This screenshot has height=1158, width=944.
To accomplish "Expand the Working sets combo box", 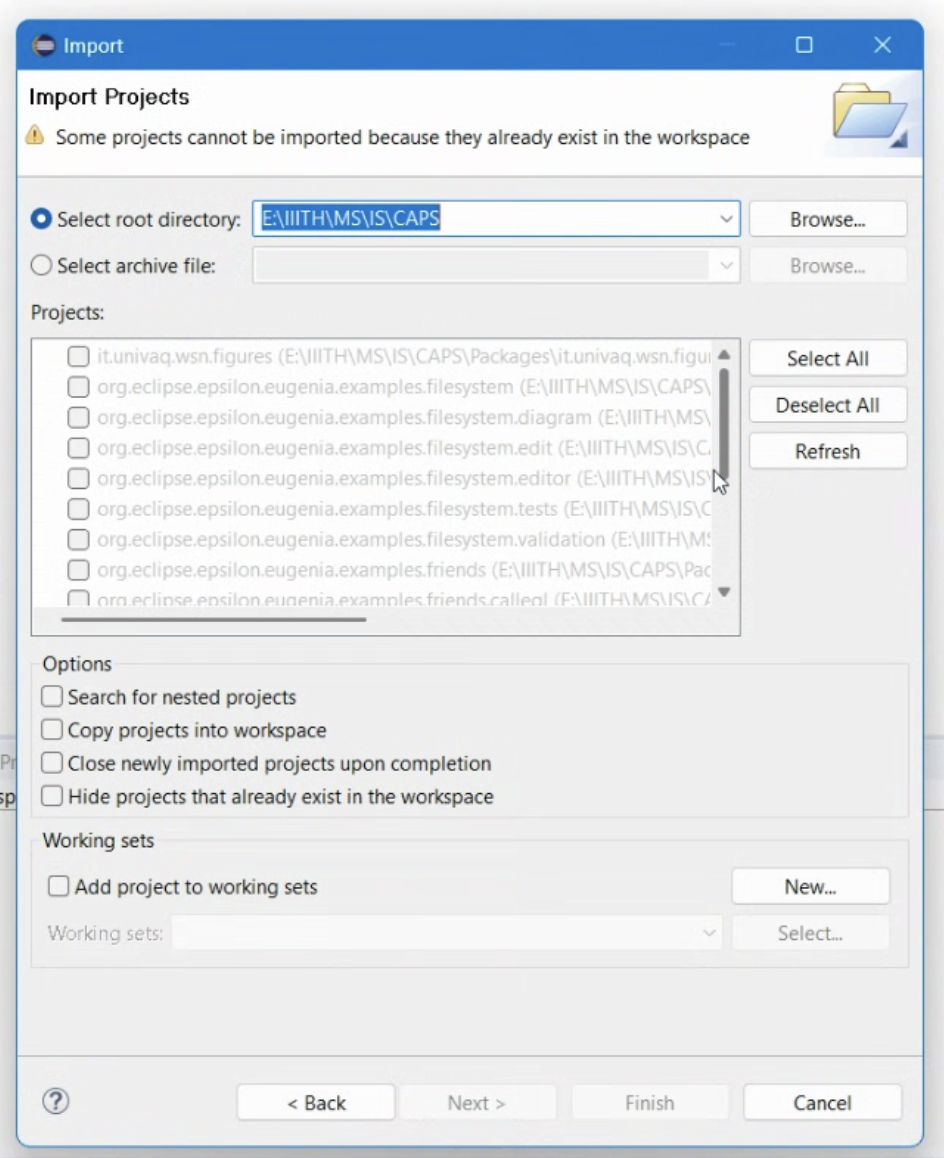I will [x=710, y=931].
